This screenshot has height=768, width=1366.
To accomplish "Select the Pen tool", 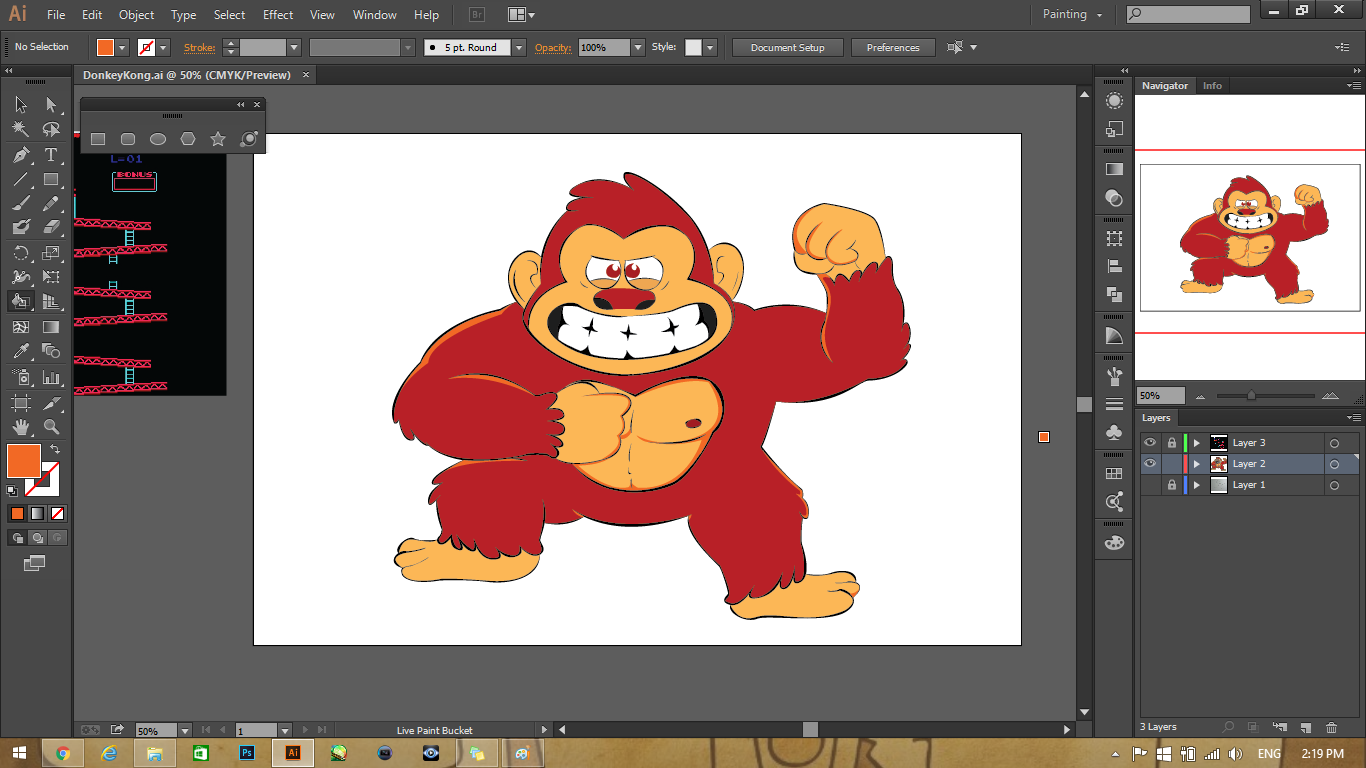I will 21,155.
